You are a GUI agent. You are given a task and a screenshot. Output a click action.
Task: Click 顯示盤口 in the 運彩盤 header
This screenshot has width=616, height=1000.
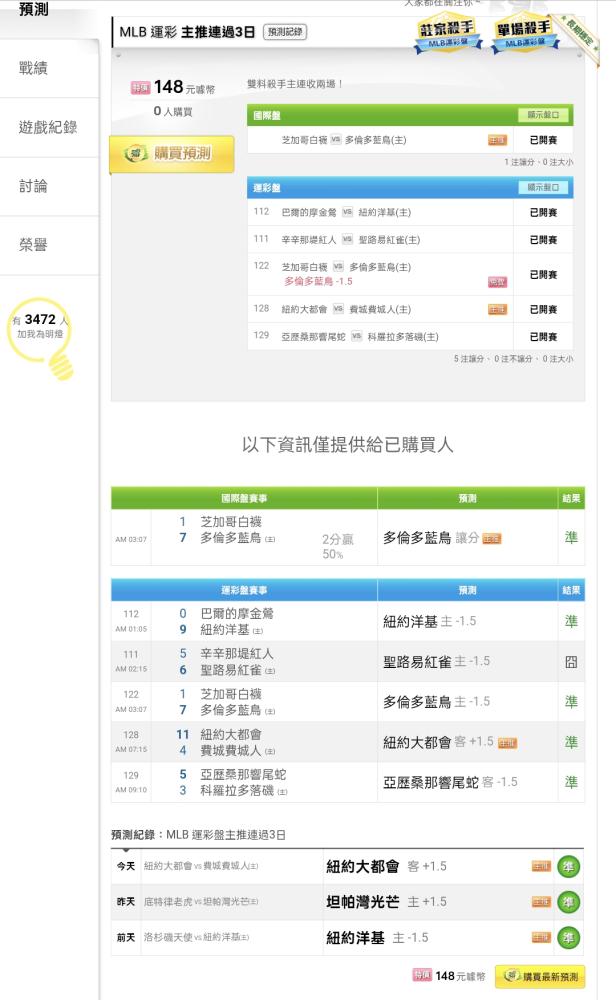pos(543,188)
